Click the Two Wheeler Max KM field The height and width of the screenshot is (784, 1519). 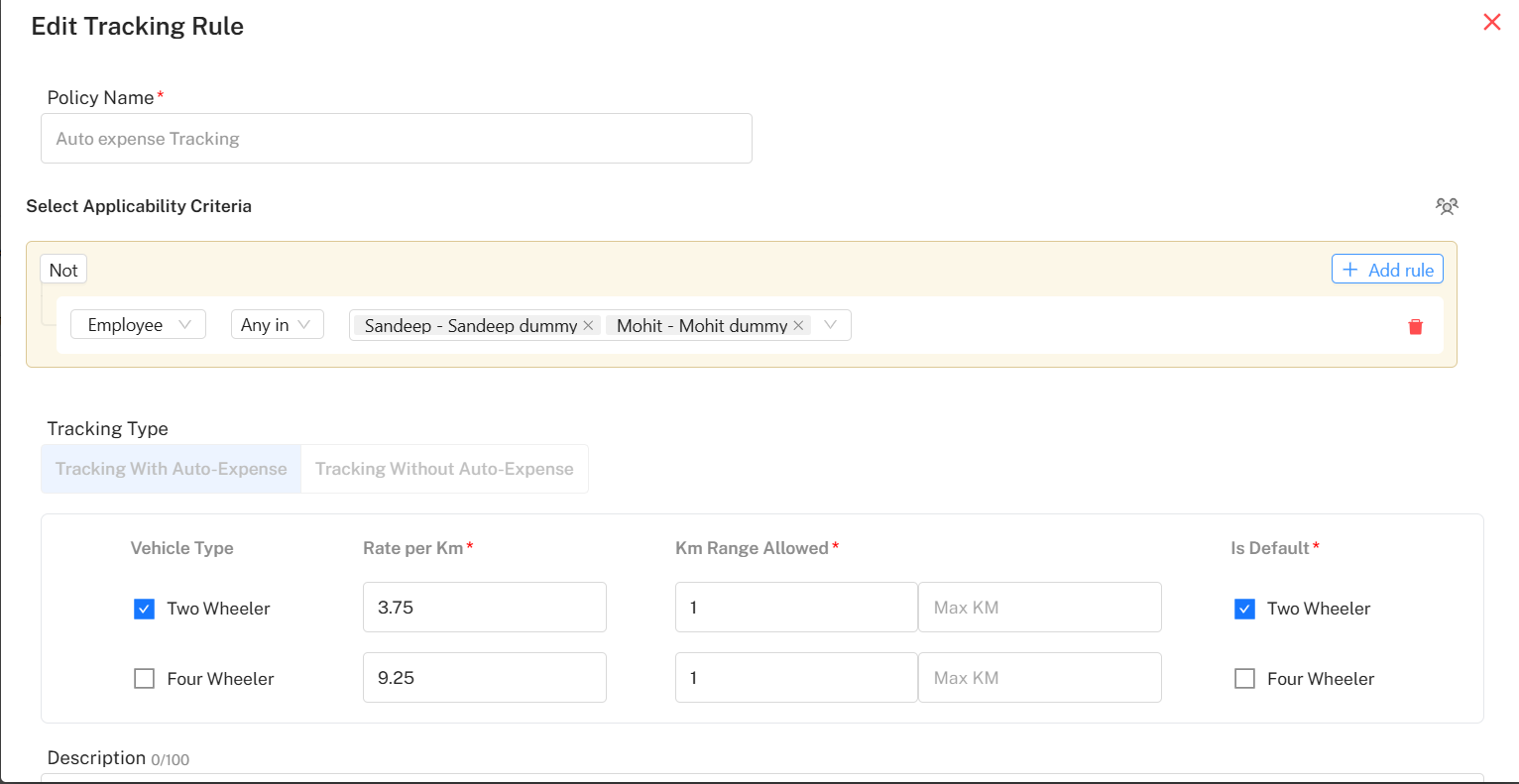tap(1039, 608)
